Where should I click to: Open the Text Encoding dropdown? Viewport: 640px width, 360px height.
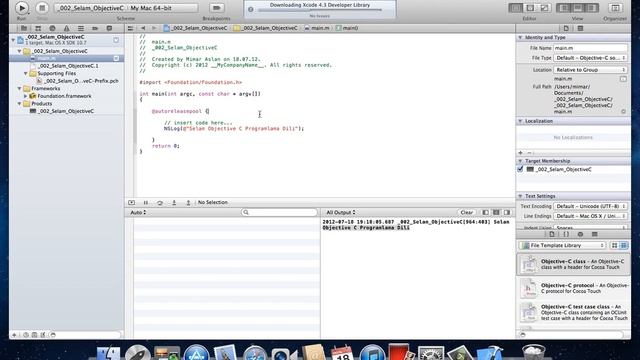(x=590, y=207)
